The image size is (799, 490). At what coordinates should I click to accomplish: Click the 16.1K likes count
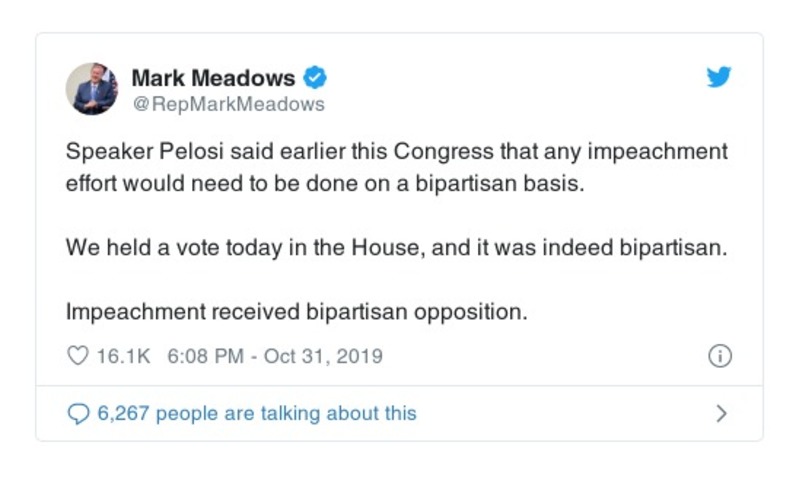pos(122,356)
